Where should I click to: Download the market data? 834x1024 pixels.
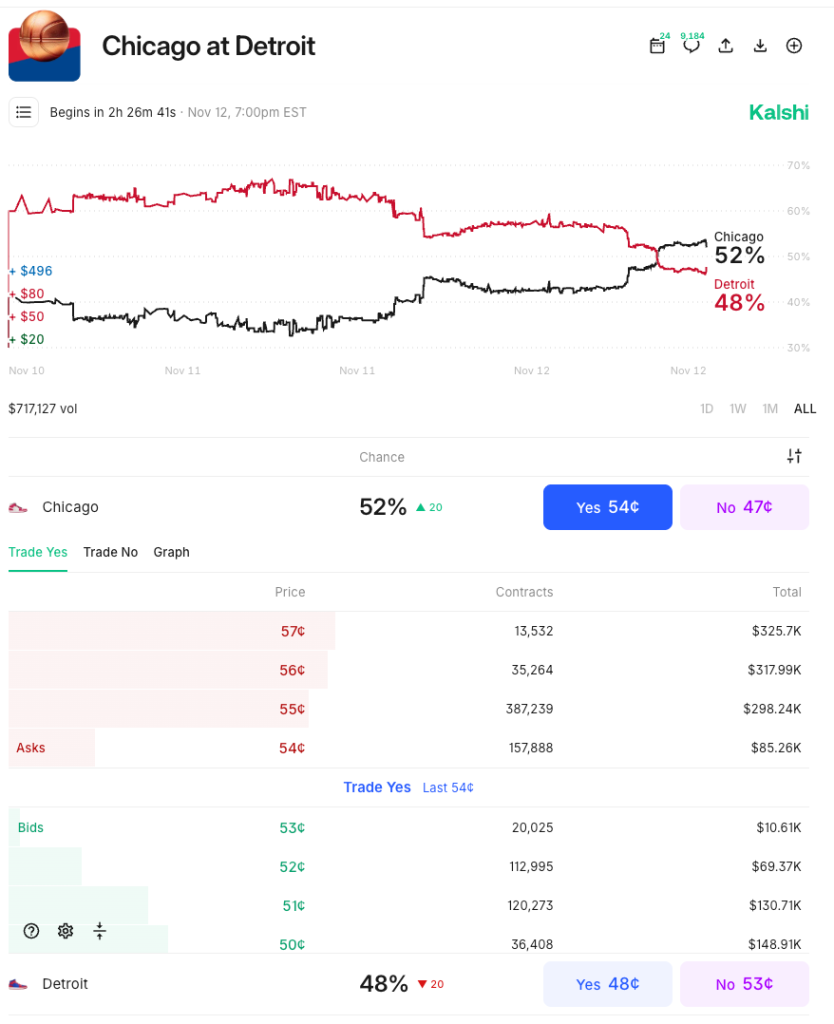tap(759, 45)
